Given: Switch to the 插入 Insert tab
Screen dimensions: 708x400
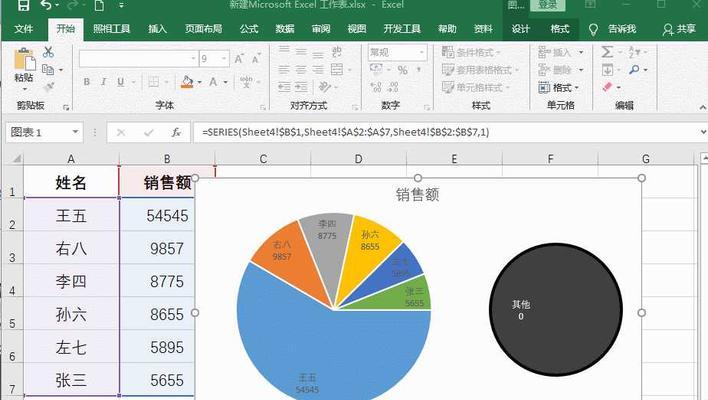Looking at the screenshot, I should click(x=158, y=29).
